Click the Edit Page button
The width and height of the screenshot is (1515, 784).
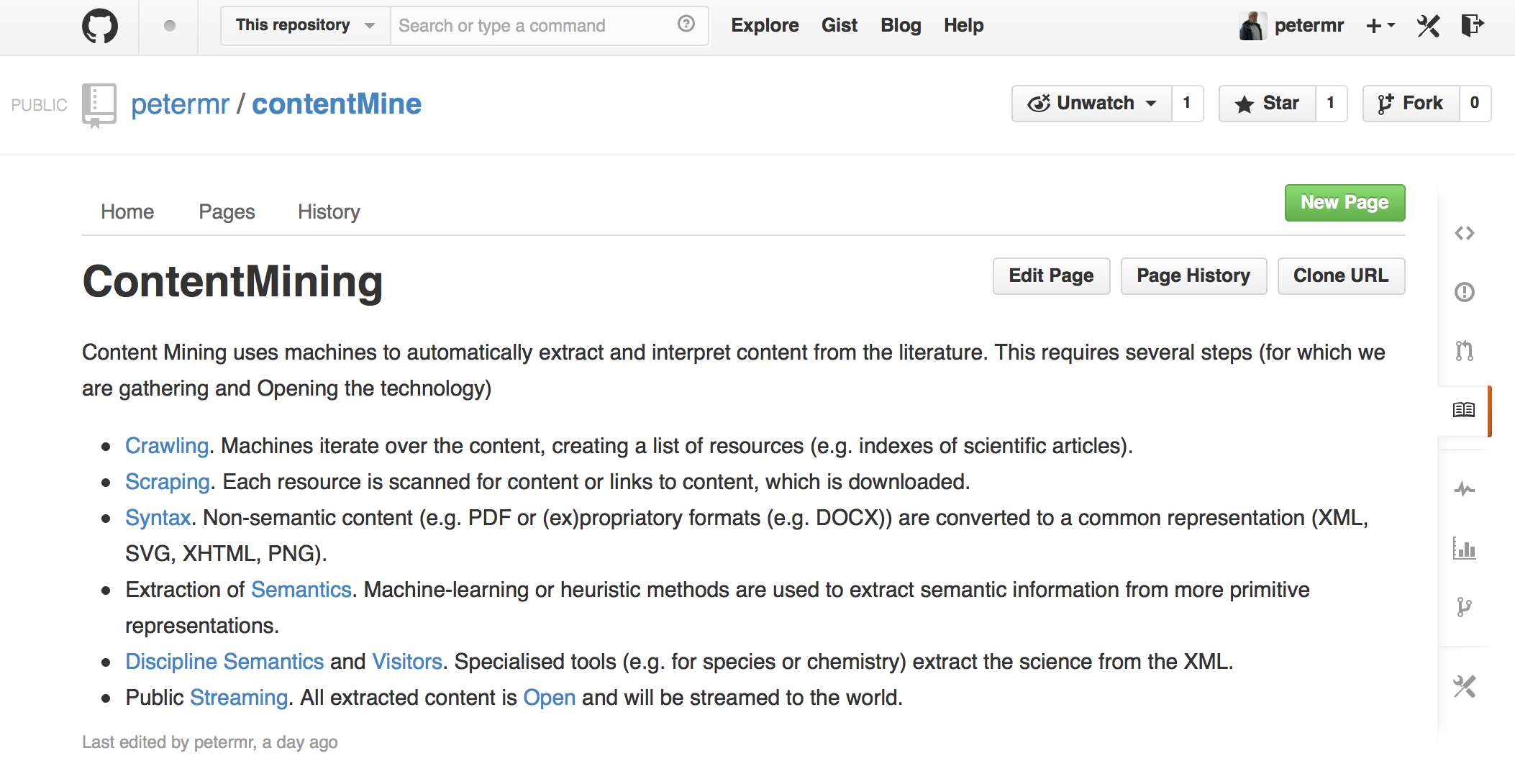[1051, 276]
